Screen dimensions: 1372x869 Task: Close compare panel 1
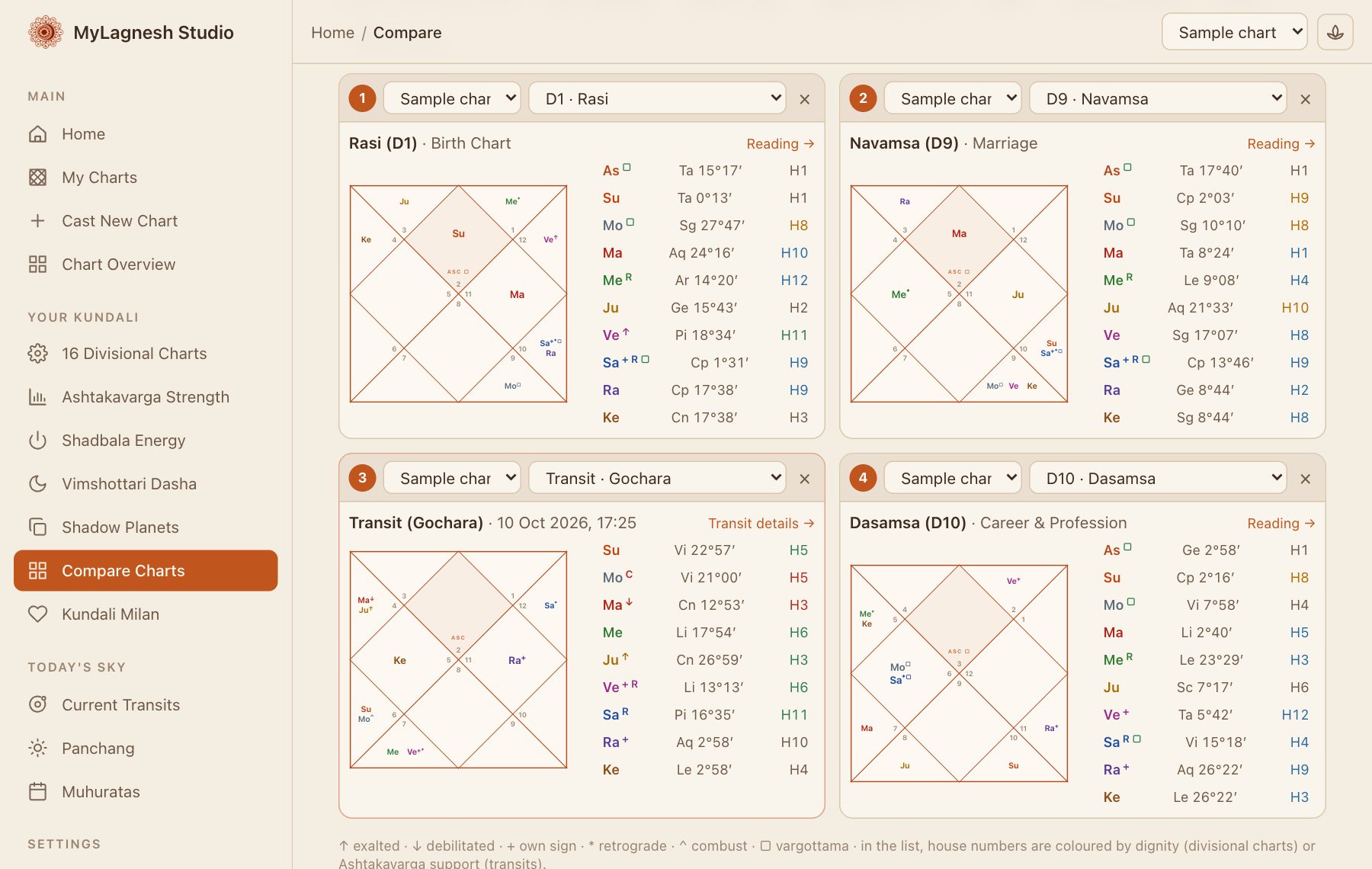click(804, 99)
